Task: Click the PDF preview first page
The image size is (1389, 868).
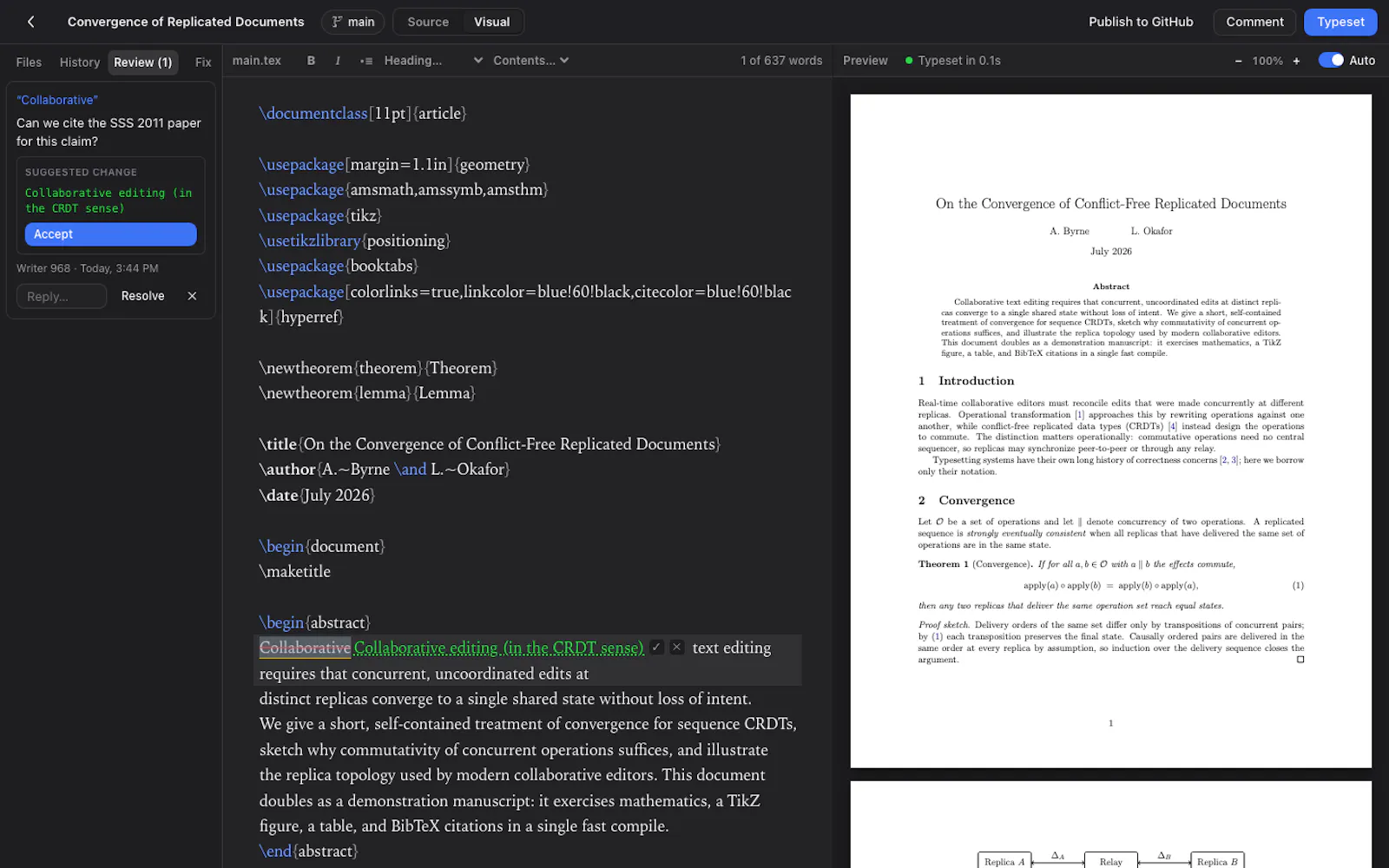Action: 1110,431
